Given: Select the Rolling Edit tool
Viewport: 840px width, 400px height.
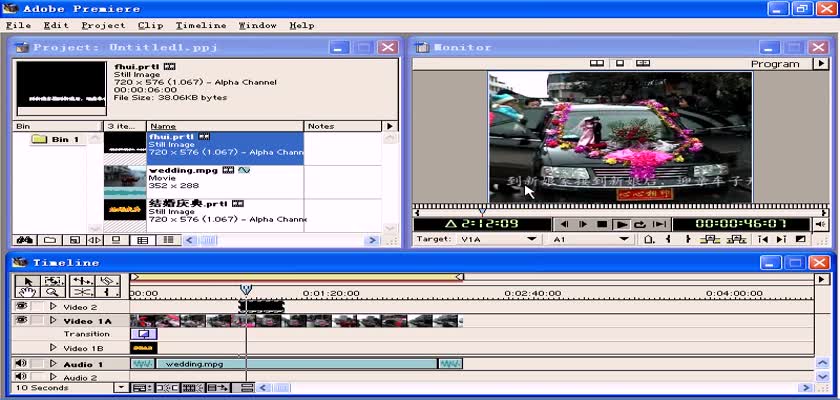Looking at the screenshot, I should coord(81,281).
